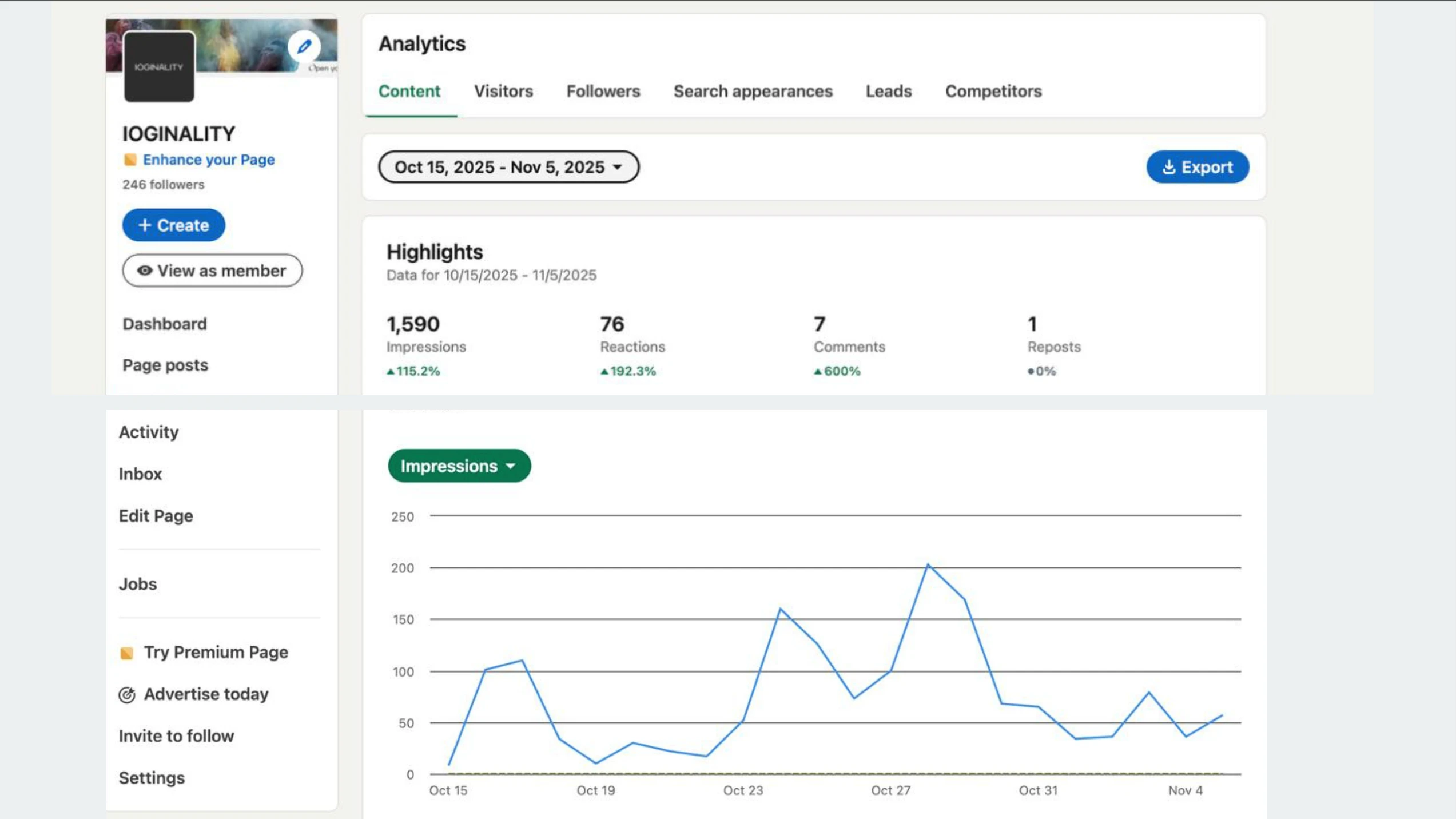This screenshot has height=819, width=1456.
Task: Click the eye icon in View as member
Action: [x=145, y=271]
